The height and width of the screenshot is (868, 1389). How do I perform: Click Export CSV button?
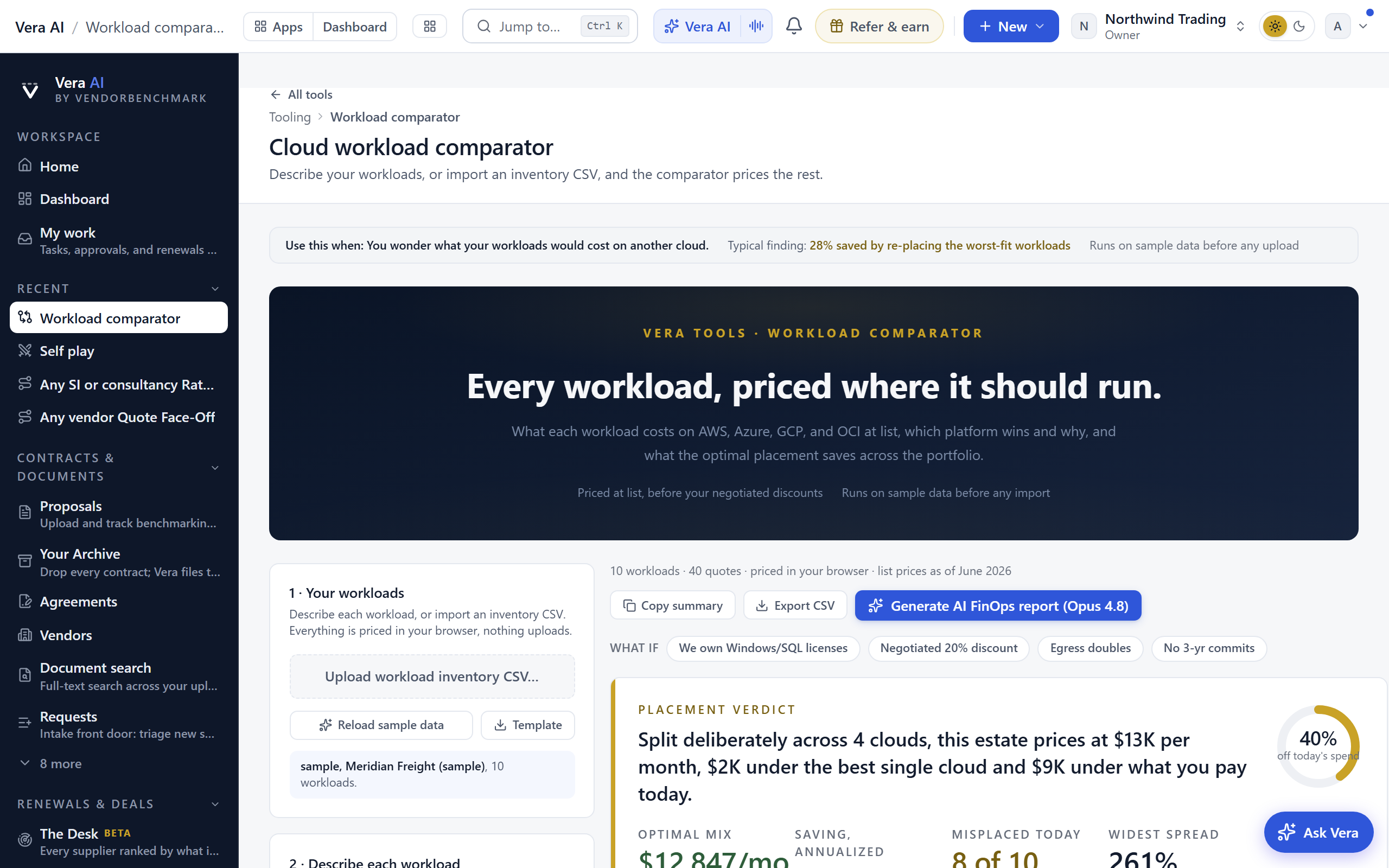coord(795,605)
